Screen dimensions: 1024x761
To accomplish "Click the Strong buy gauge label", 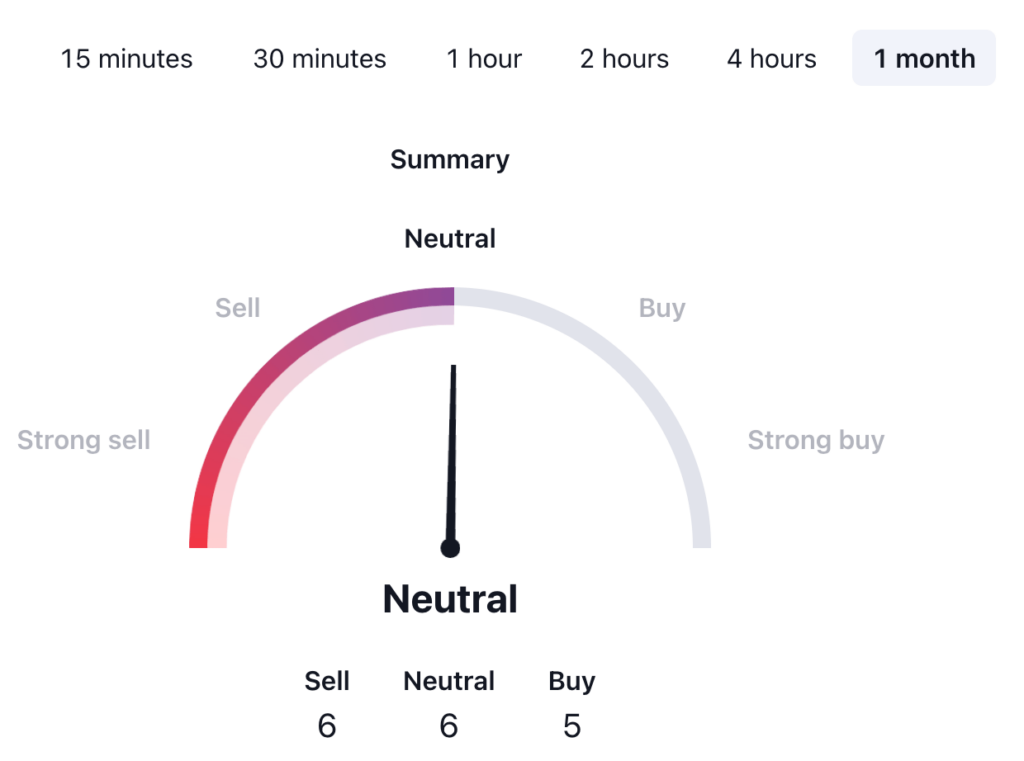I will coord(815,440).
